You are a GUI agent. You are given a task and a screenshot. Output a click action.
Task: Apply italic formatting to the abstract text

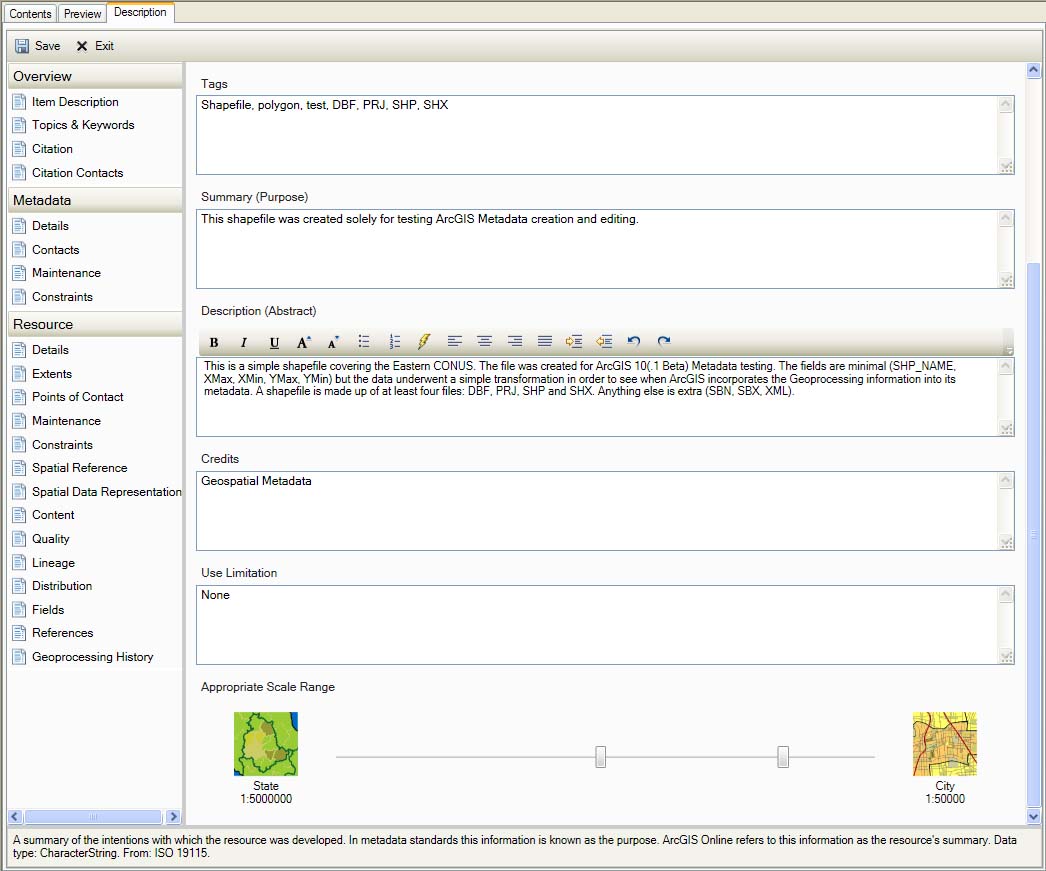click(243, 341)
